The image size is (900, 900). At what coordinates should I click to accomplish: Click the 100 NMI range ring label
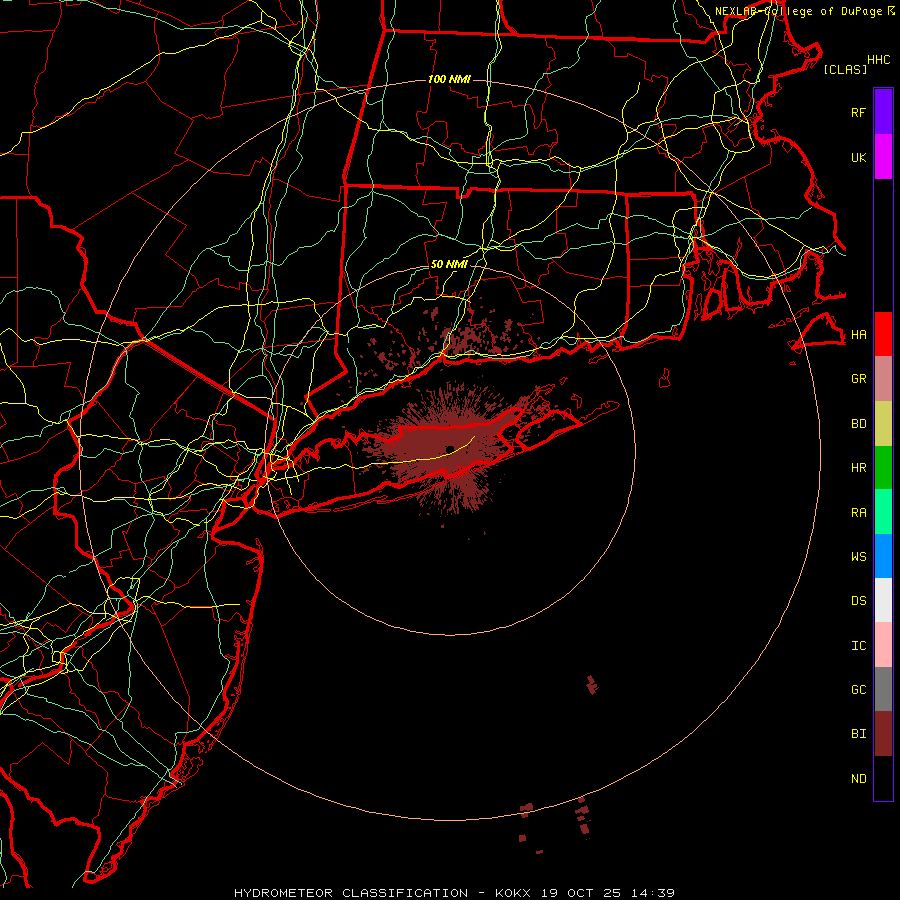pos(449,79)
